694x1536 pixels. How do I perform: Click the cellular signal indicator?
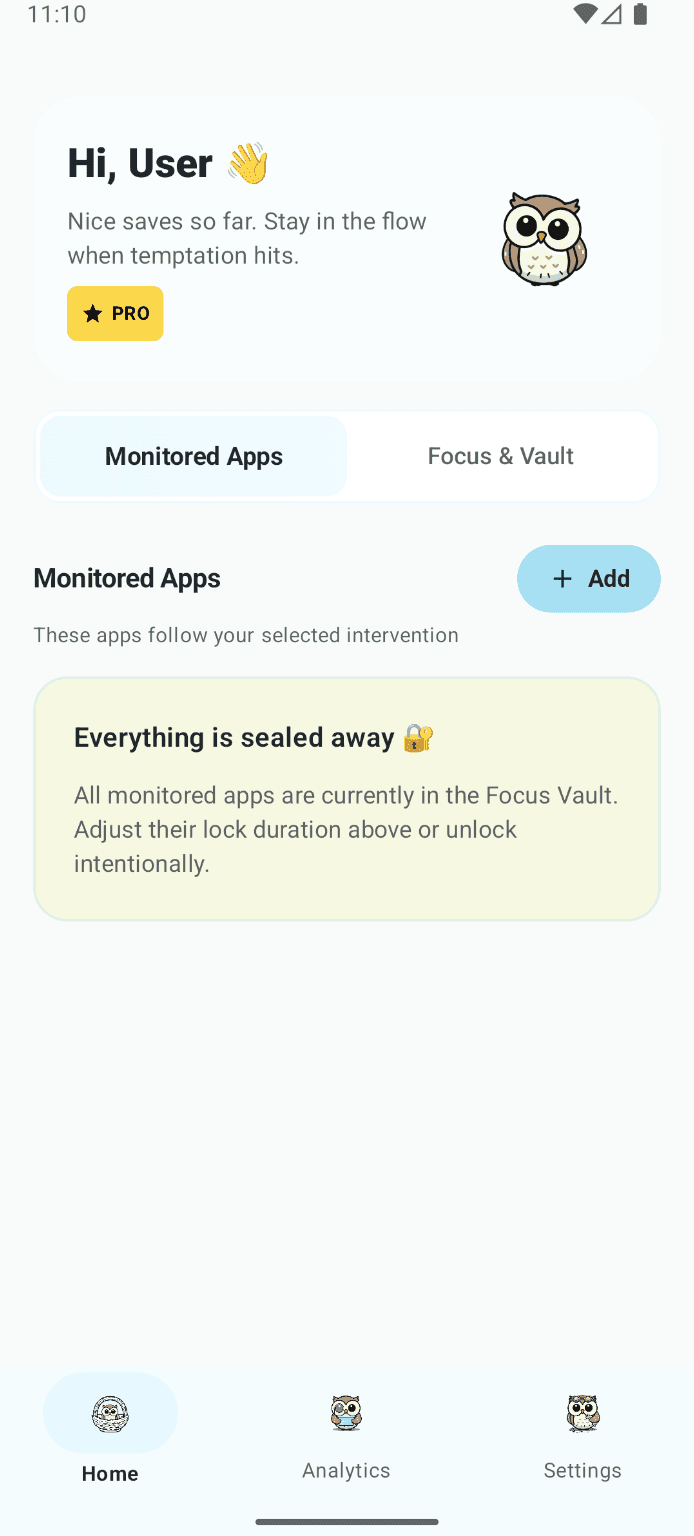pos(612,14)
